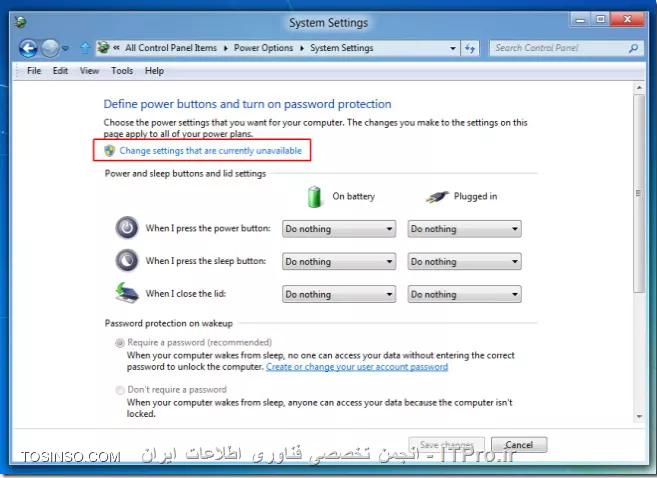Open sleep button On battery dropdown
Image resolution: width=657 pixels, height=478 pixels.
[339, 261]
